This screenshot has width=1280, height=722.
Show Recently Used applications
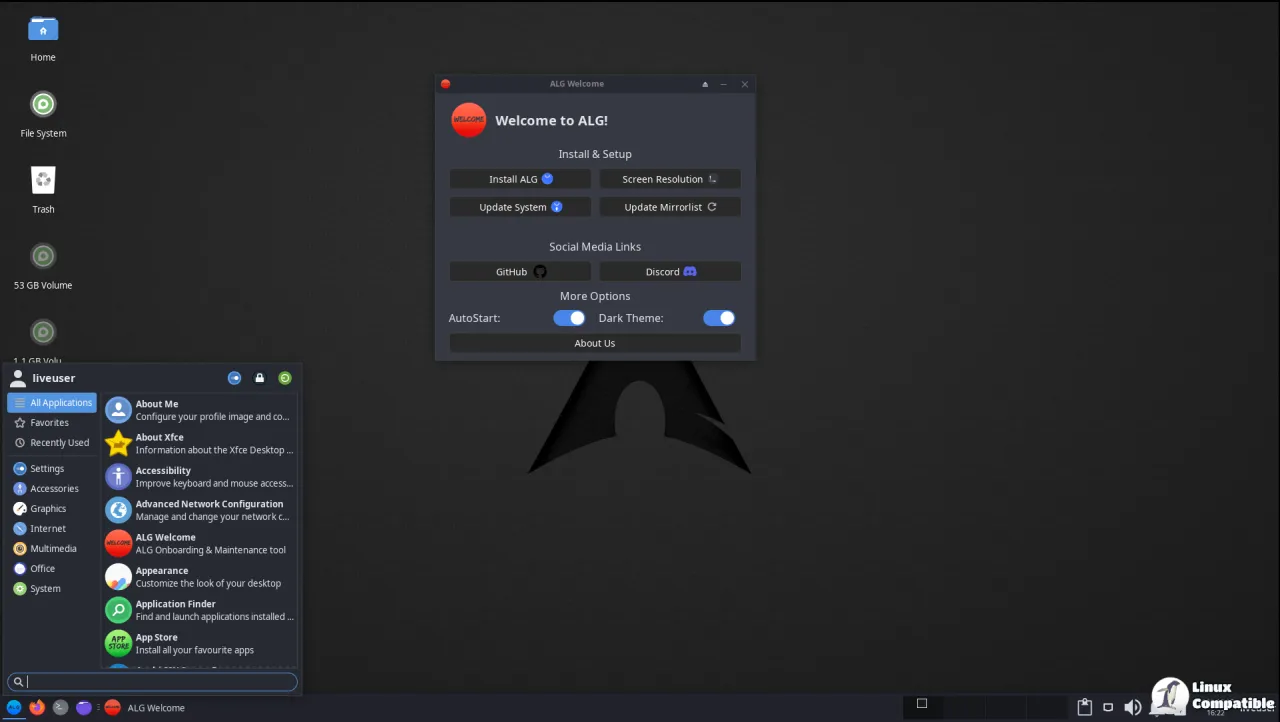point(52,443)
